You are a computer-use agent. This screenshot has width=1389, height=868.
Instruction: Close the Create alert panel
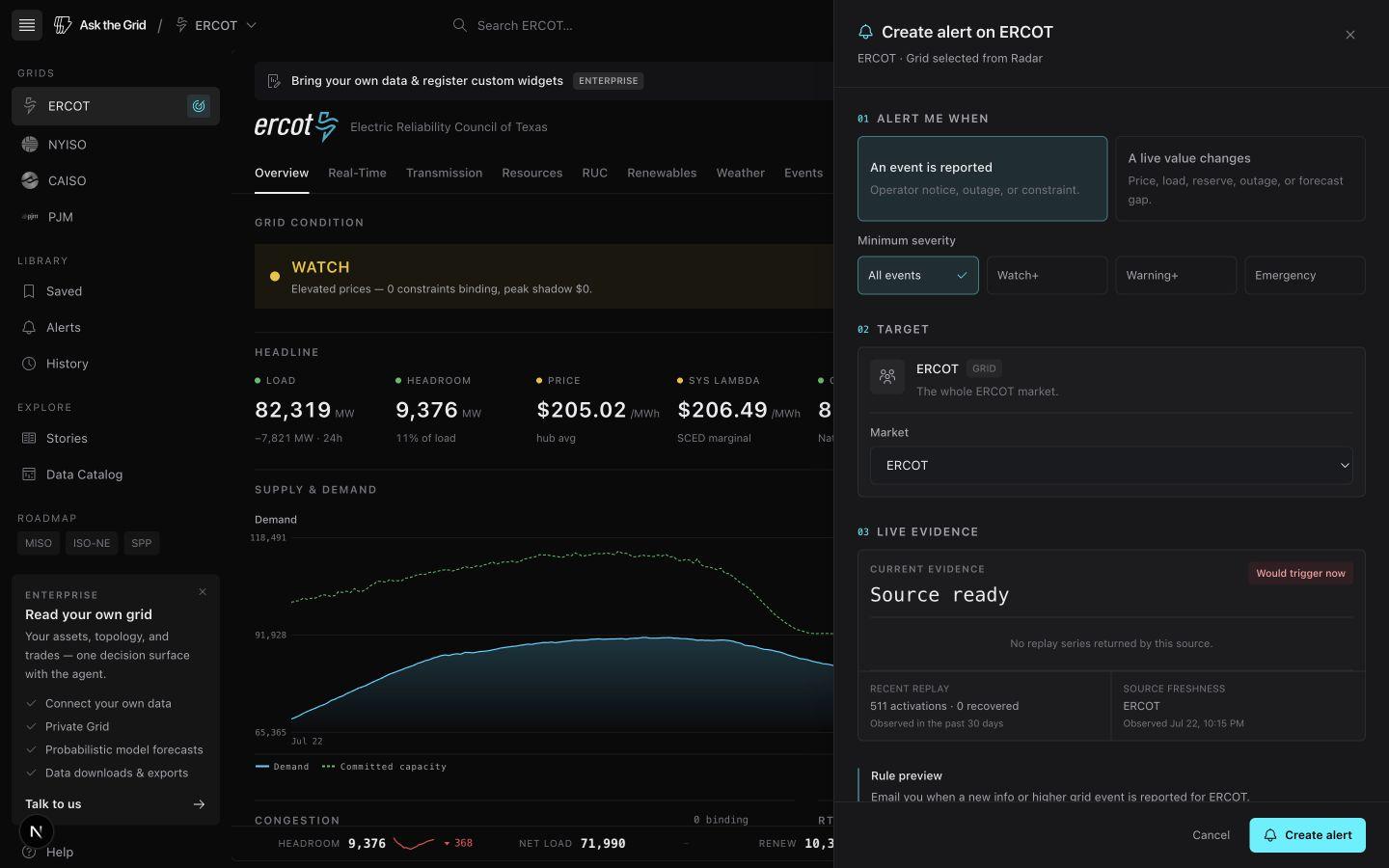click(1350, 35)
